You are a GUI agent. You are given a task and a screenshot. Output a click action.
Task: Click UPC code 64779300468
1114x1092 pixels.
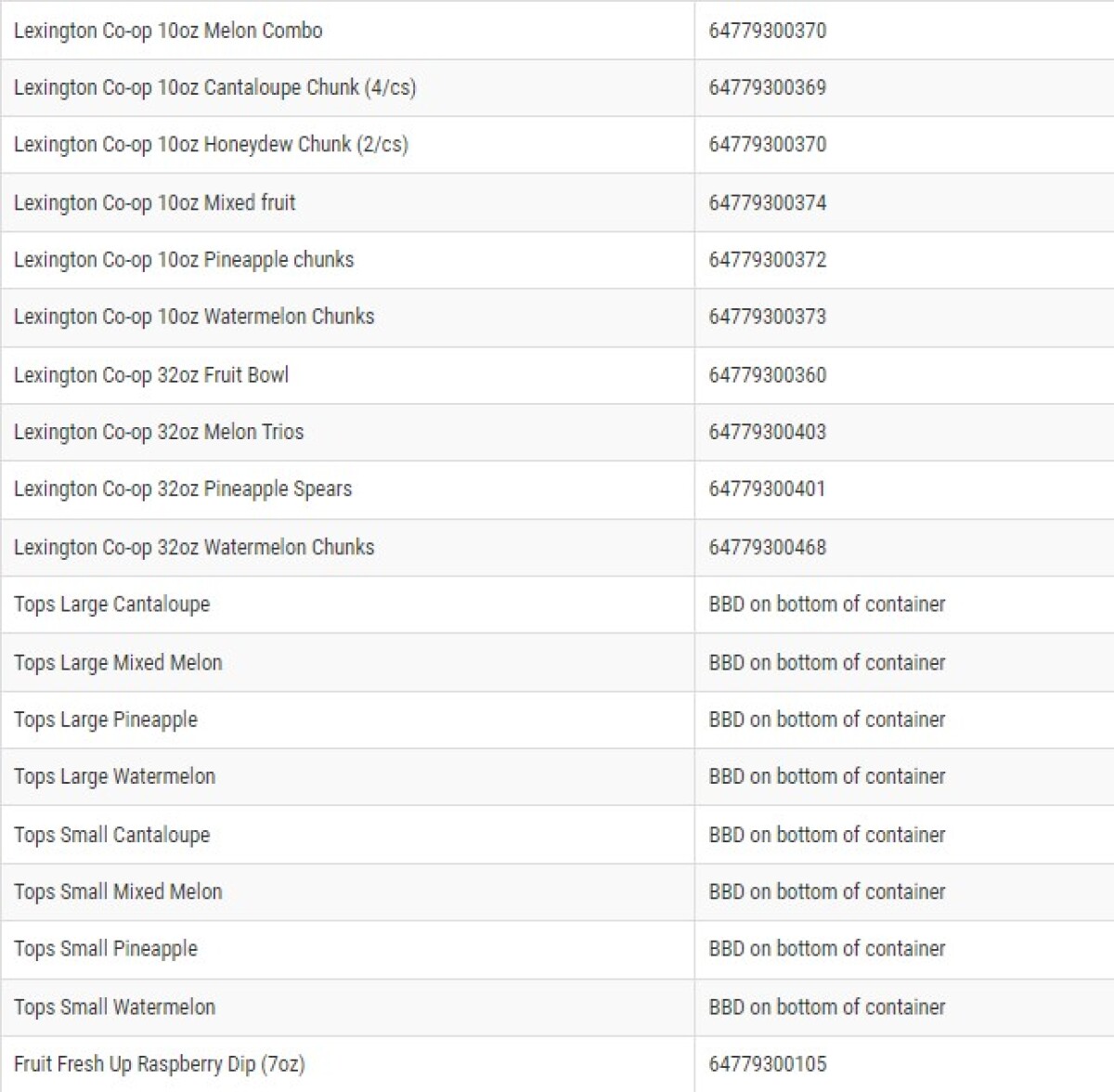[767, 547]
